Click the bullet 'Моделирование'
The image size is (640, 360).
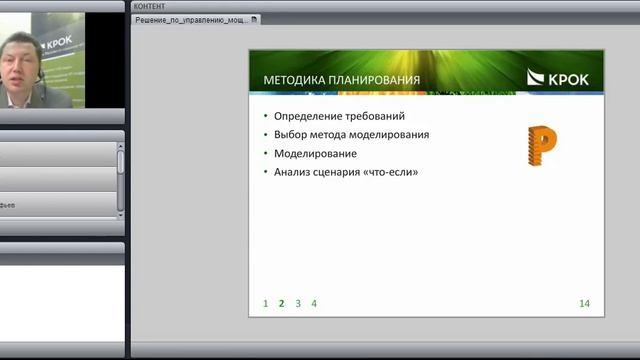click(x=315, y=153)
